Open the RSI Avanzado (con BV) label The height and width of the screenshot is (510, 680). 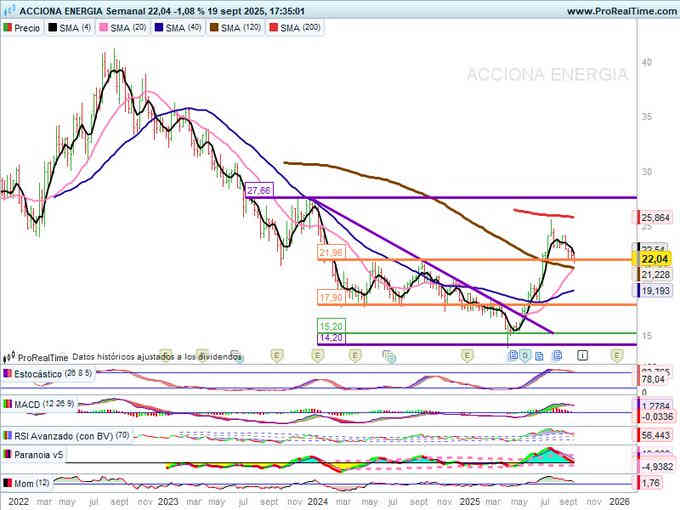[x=72, y=436]
